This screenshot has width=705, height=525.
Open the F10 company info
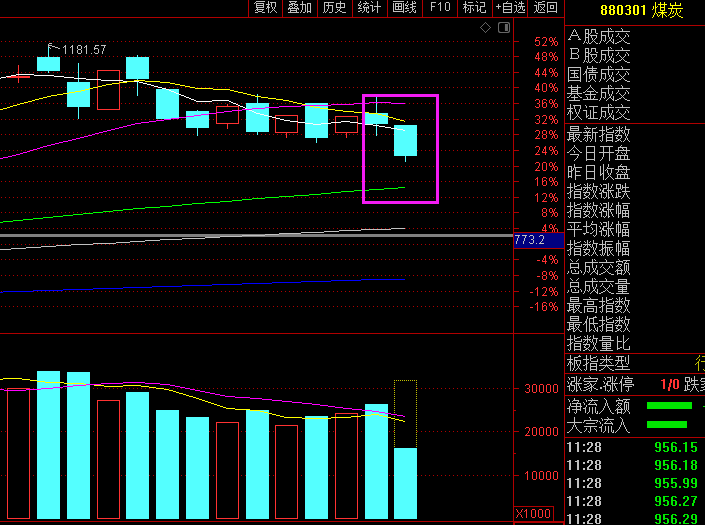440,8
